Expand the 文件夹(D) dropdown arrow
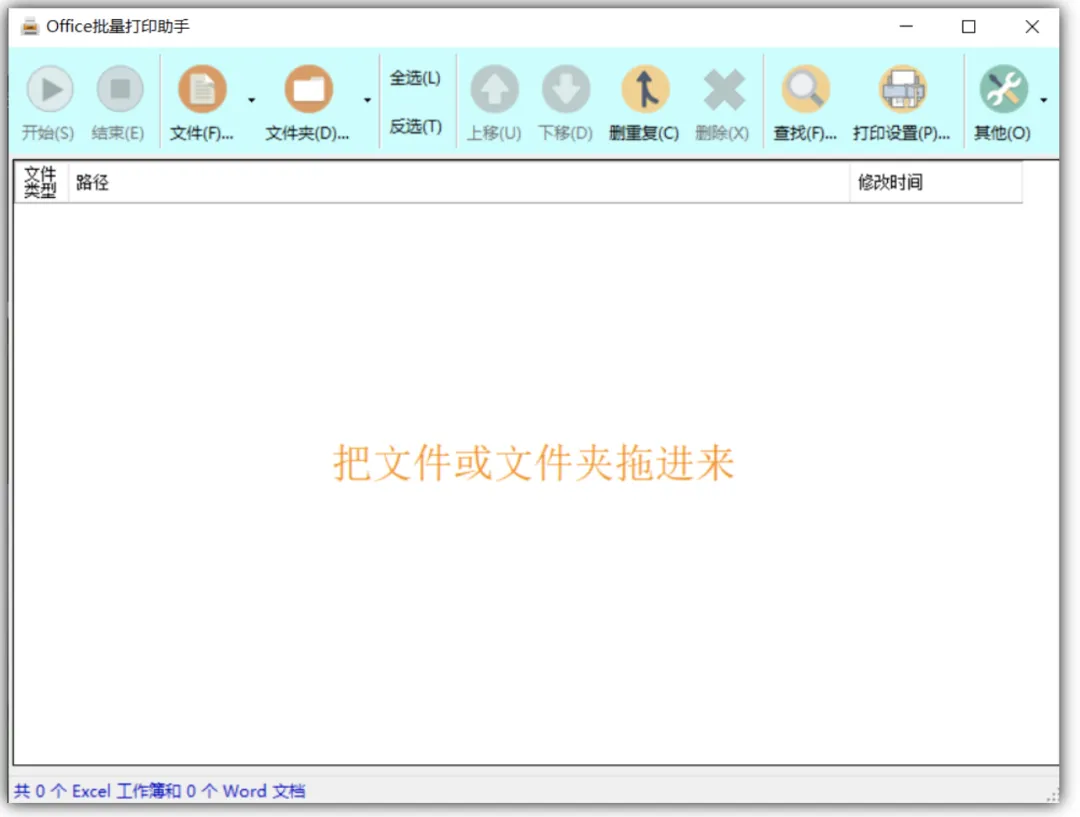1080x817 pixels. click(x=367, y=101)
